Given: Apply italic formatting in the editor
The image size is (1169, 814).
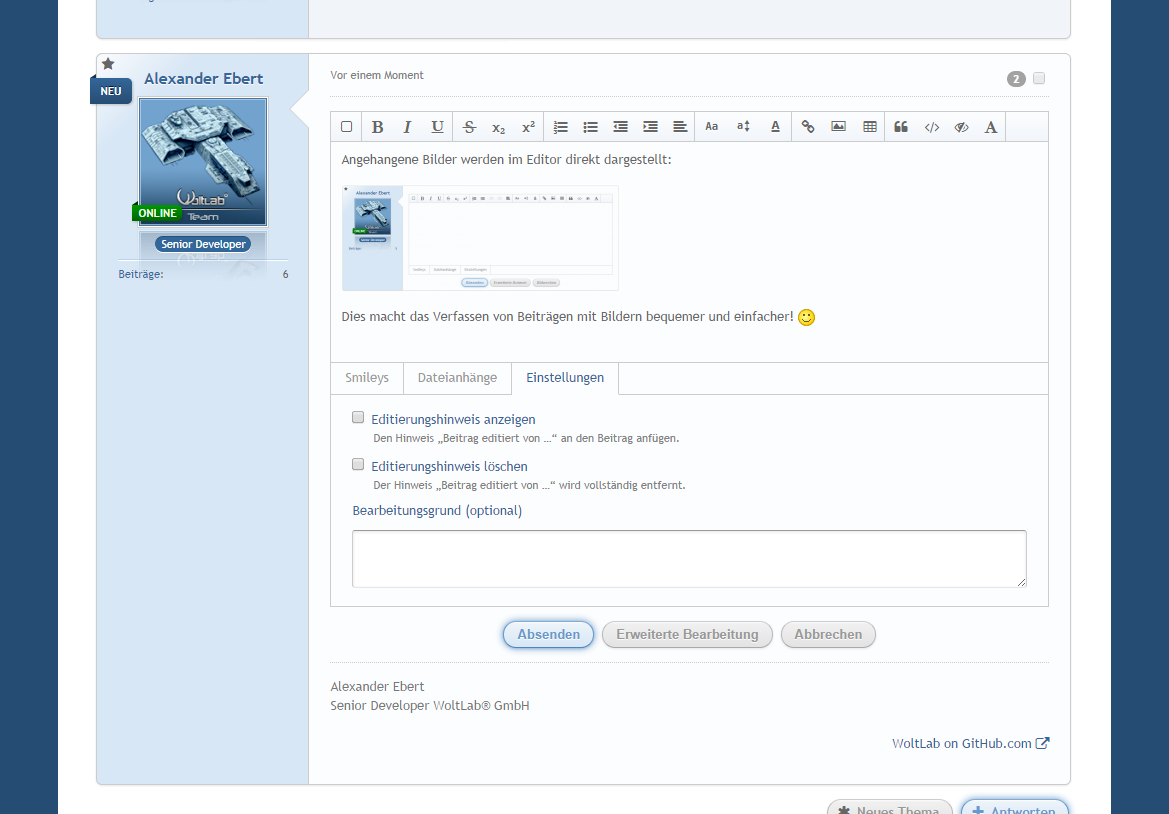Looking at the screenshot, I should coord(407,127).
